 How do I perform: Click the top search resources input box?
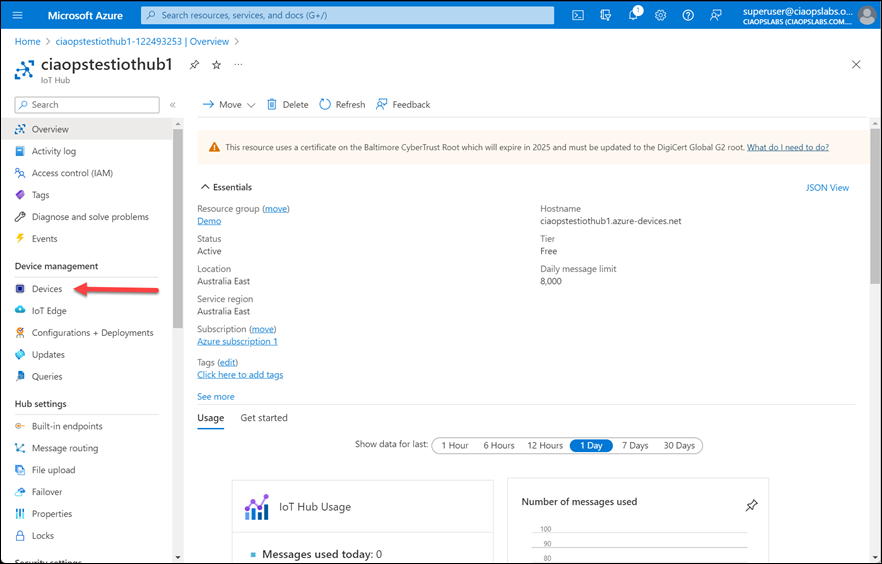click(x=347, y=15)
